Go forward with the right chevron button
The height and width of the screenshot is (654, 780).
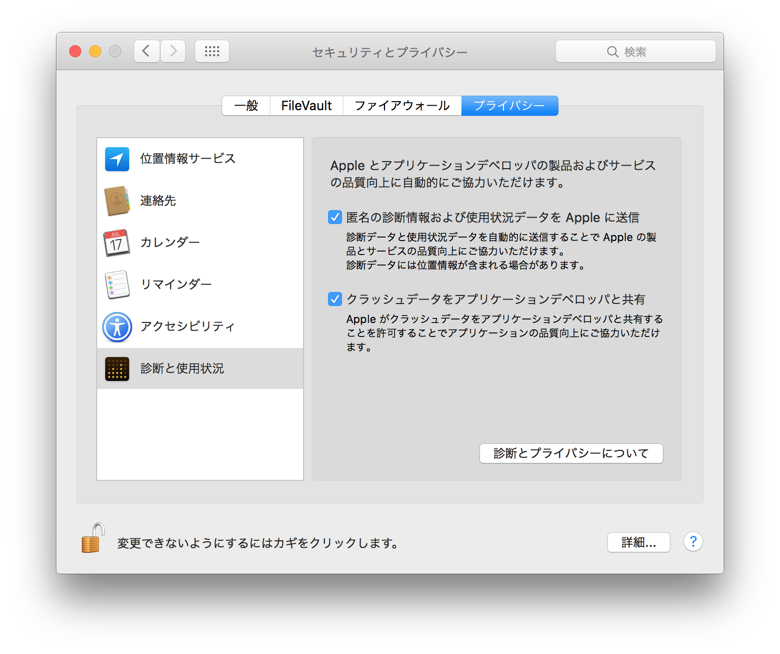pos(173,51)
